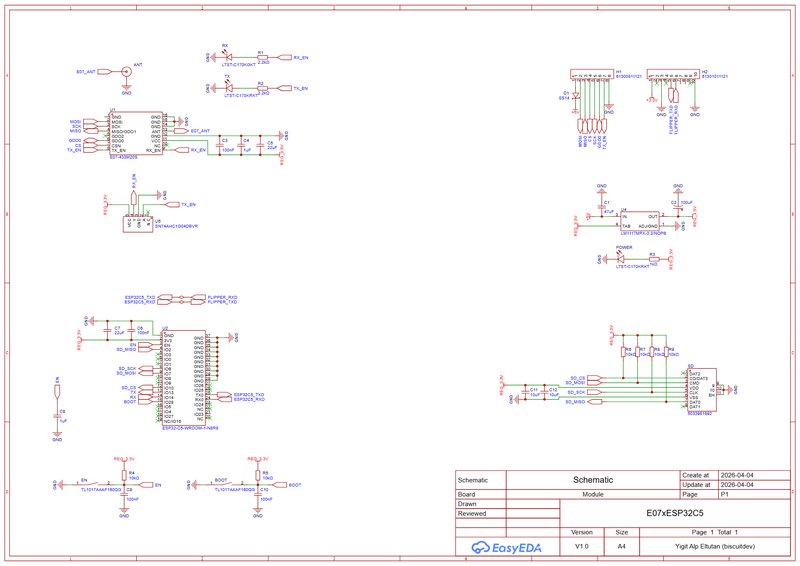This screenshot has height=566, width=800.
Task: Select the TX LED diode symbol
Action: [x=229, y=88]
